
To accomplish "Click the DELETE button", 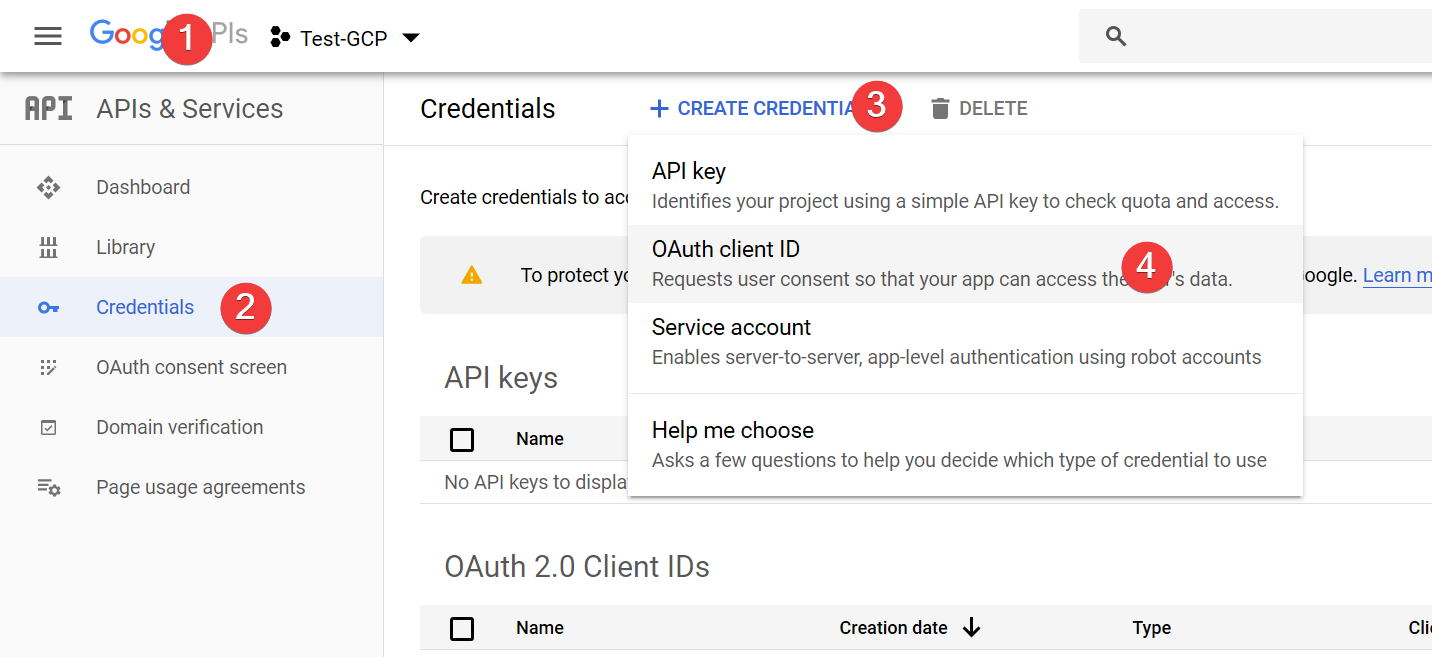I will tap(978, 108).
